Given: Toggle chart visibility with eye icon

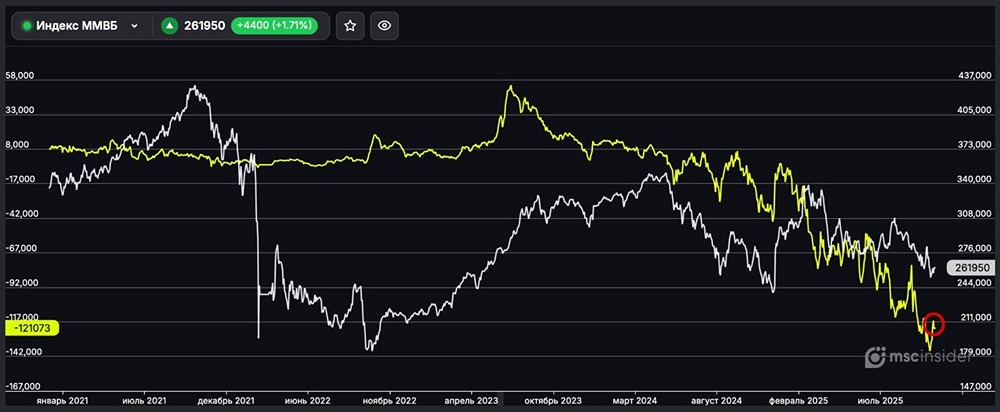Looking at the screenshot, I should [384, 26].
